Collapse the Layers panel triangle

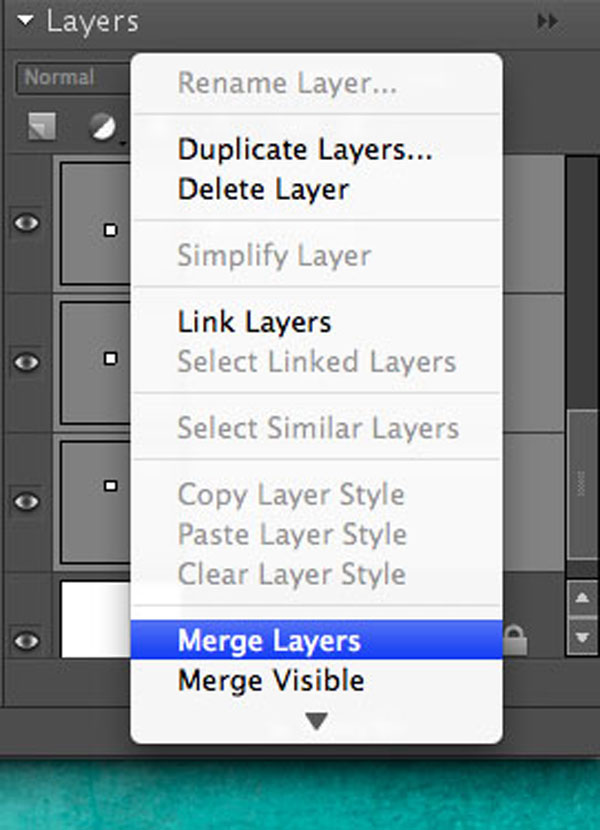(x=26, y=21)
